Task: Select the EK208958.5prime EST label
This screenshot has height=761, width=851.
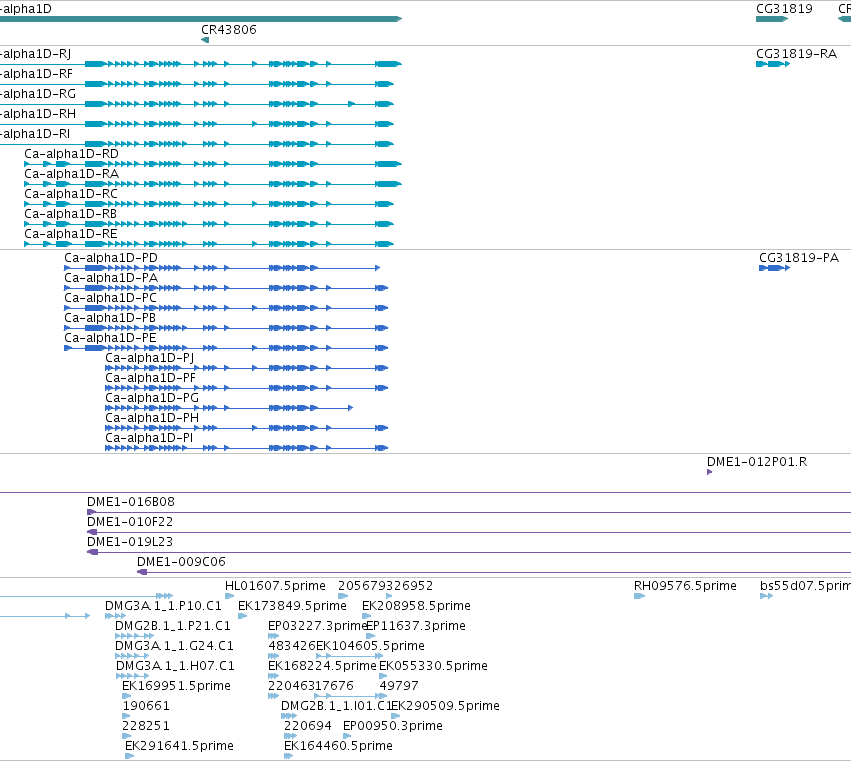Action: coord(416,606)
